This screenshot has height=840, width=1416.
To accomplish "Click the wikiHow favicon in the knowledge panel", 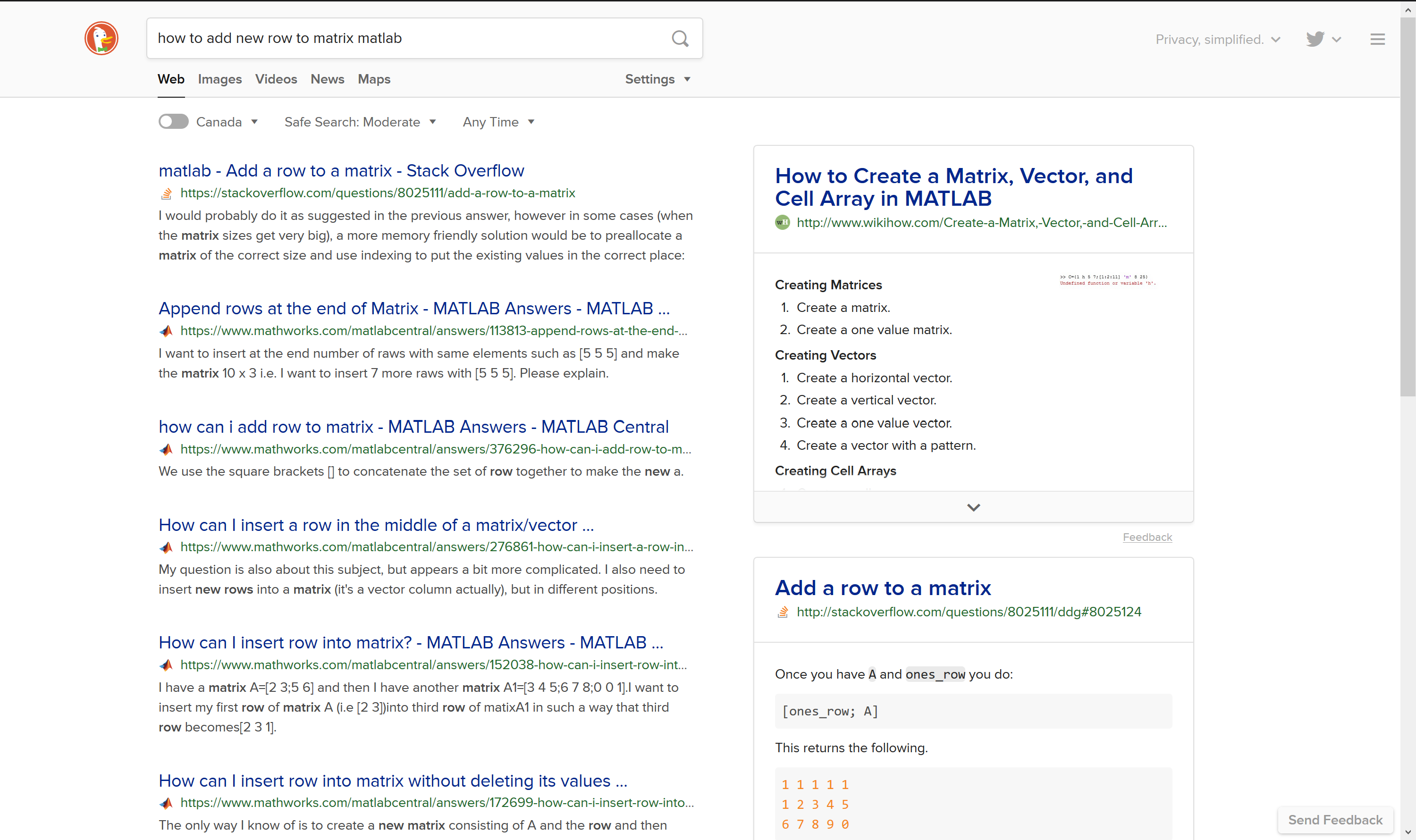I will click(782, 222).
